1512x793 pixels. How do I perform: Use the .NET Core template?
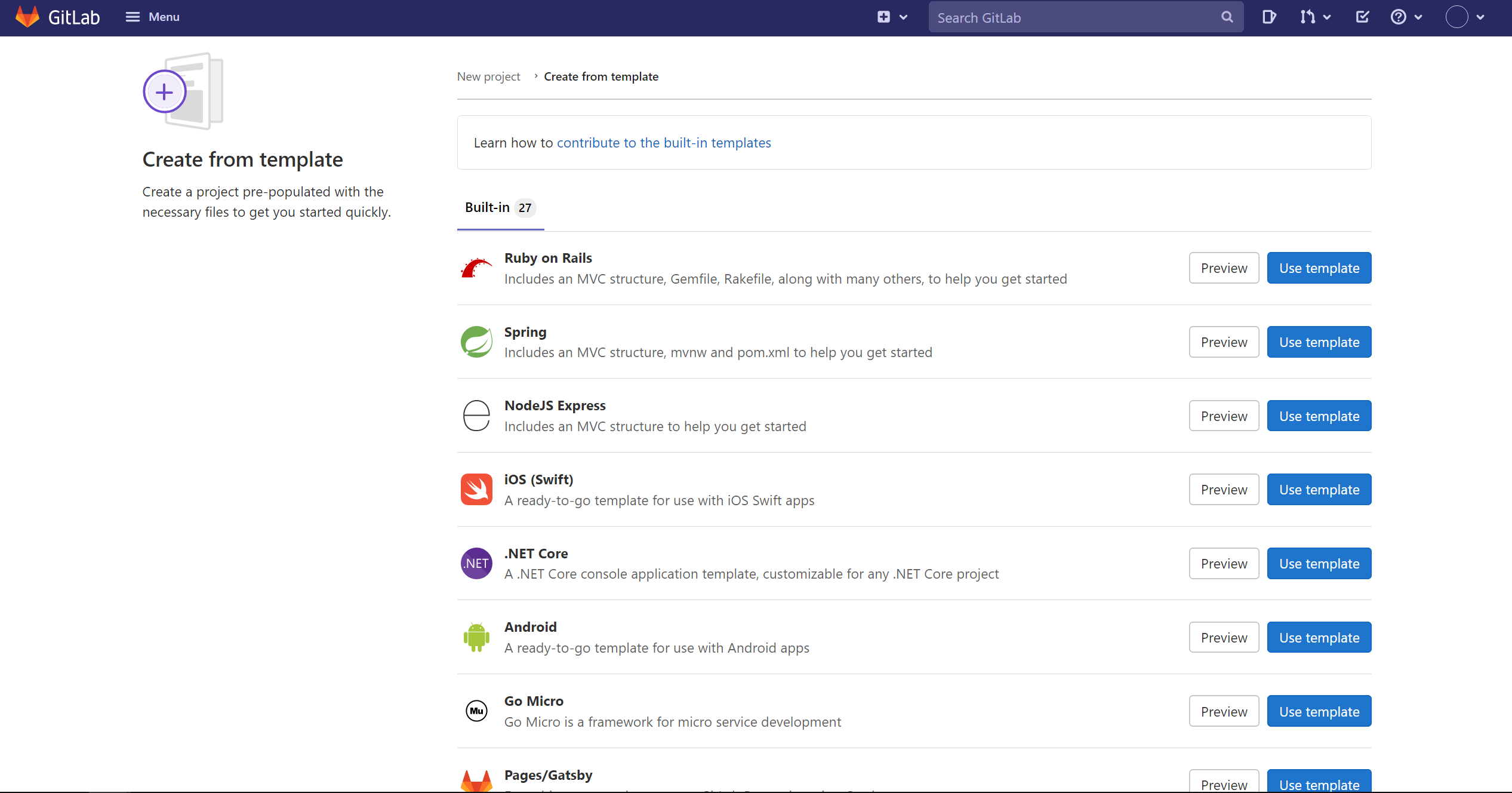1319,563
